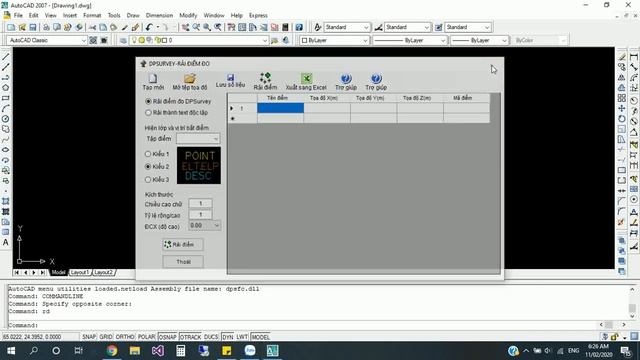Toggle GRID in status bar
Screen dimensions: 640x360
point(106,337)
